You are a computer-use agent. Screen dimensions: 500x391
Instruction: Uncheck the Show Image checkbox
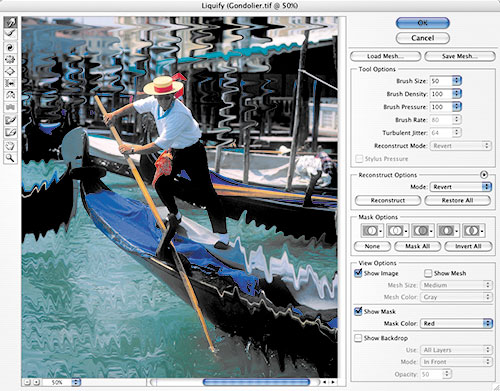[x=358, y=273]
